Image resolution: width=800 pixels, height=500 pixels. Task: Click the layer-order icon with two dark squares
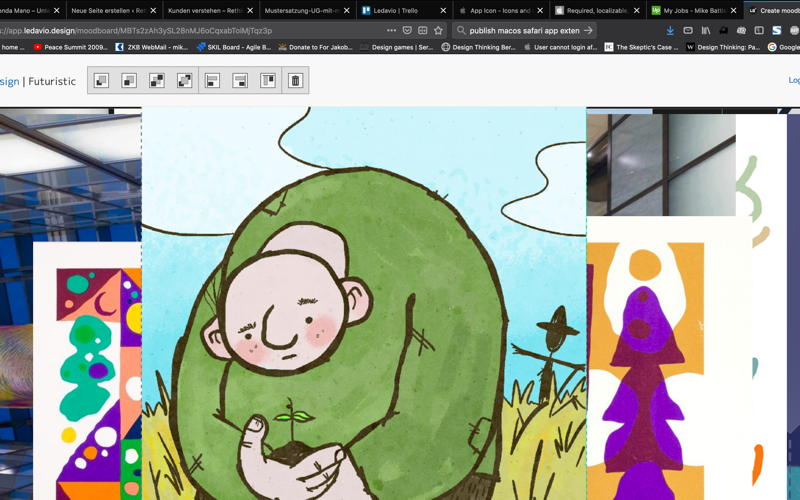click(157, 81)
